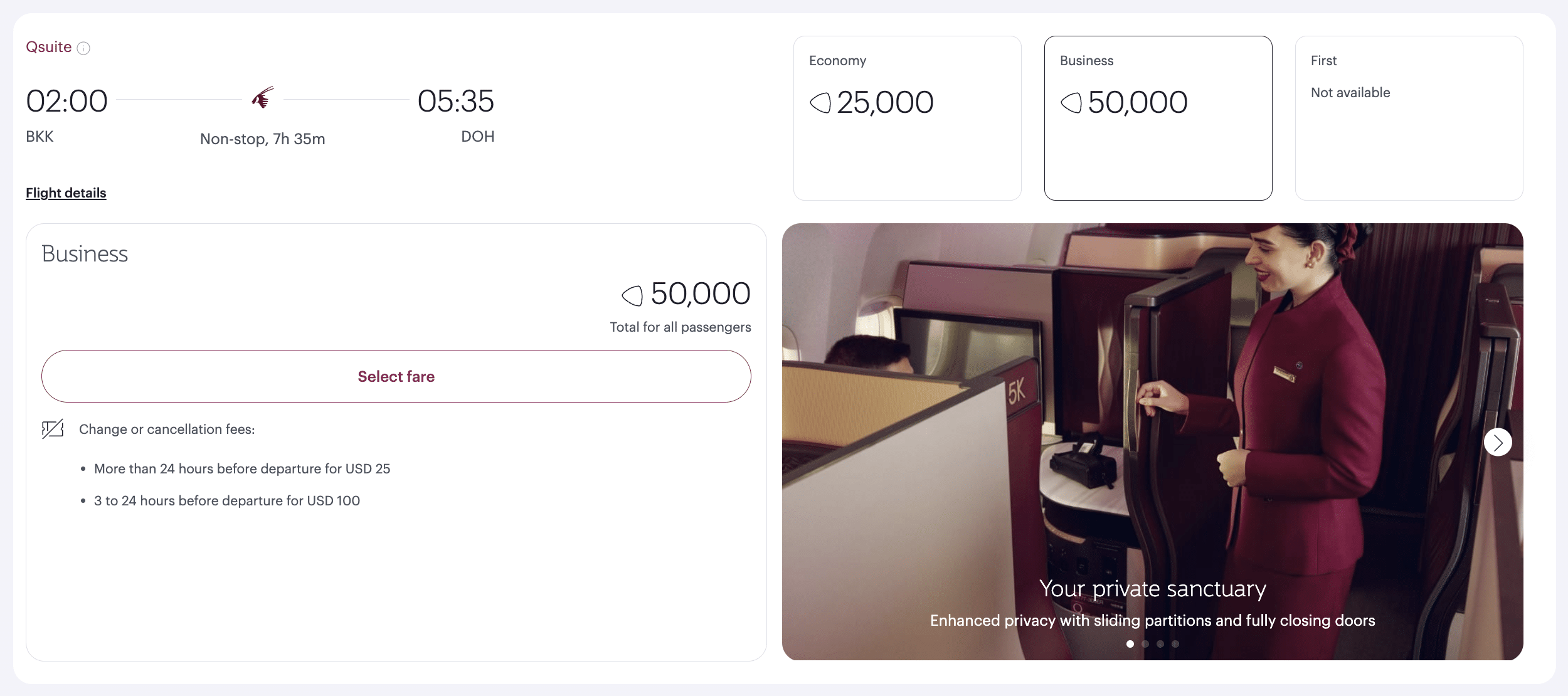Viewport: 1568px width, 696px height.
Task: Choose the Business 50,000 fare card at top
Action: [1158, 118]
